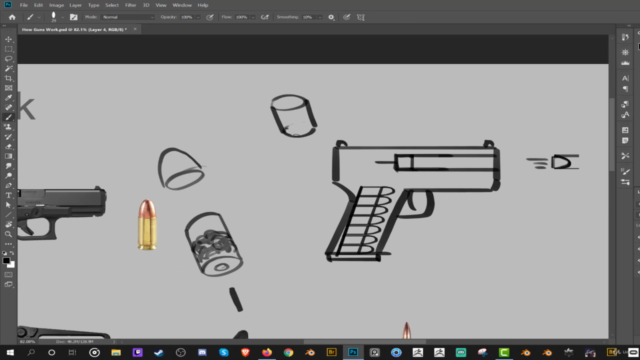
Task: Toggle the brush settings panel button
Action: tap(73, 17)
